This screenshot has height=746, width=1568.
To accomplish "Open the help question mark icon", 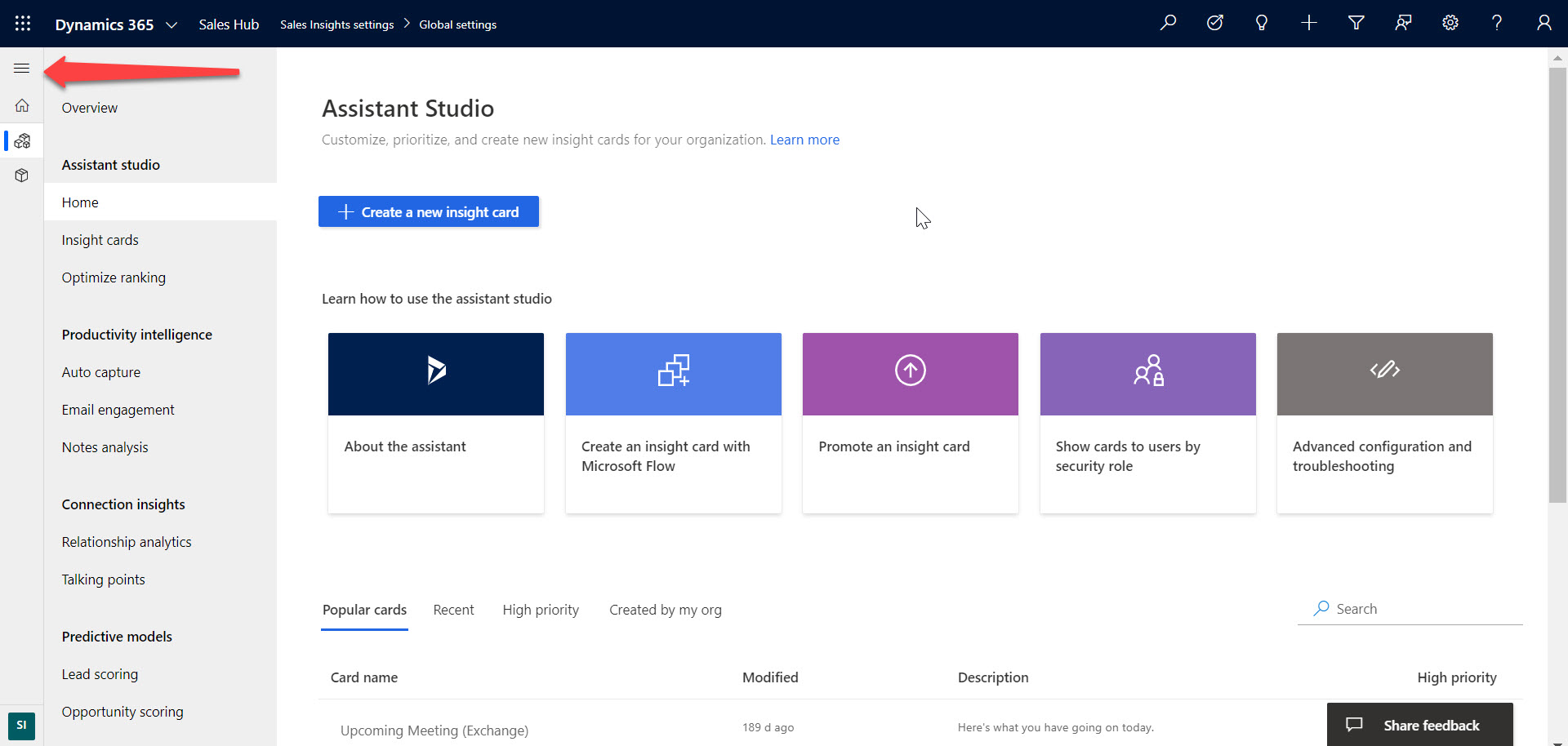I will click(x=1497, y=23).
